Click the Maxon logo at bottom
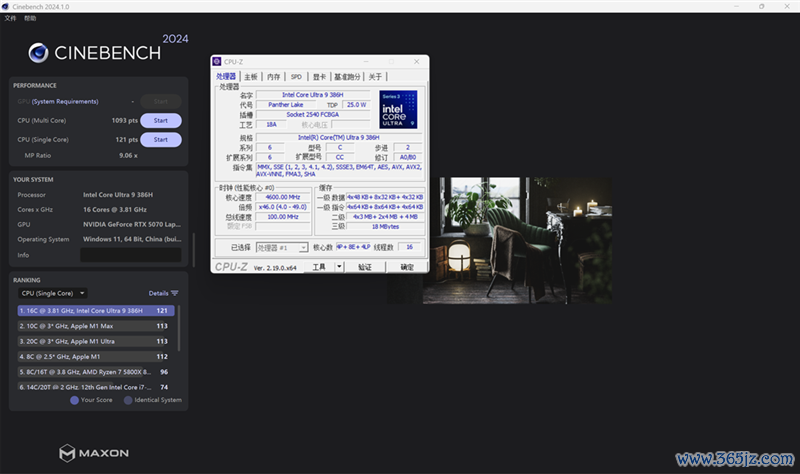 (x=94, y=453)
